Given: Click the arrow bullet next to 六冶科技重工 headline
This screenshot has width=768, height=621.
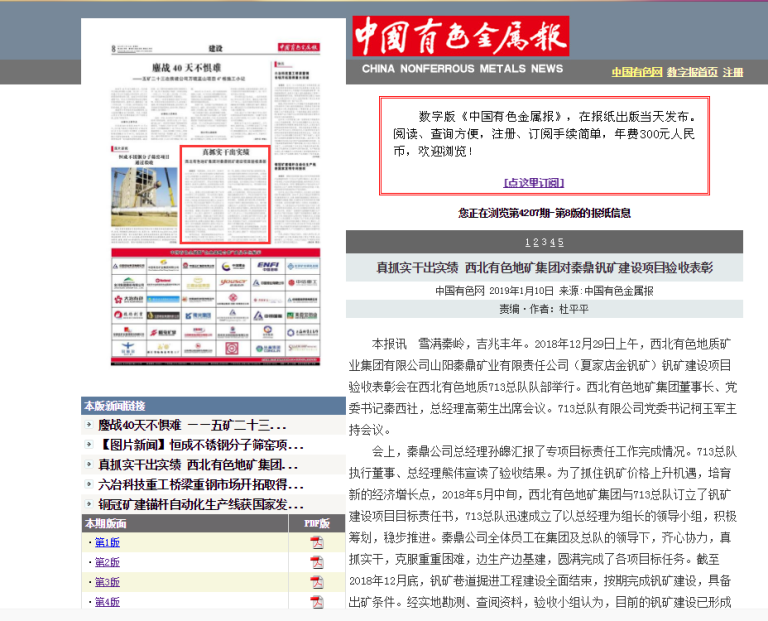Looking at the screenshot, I should 89,485.
